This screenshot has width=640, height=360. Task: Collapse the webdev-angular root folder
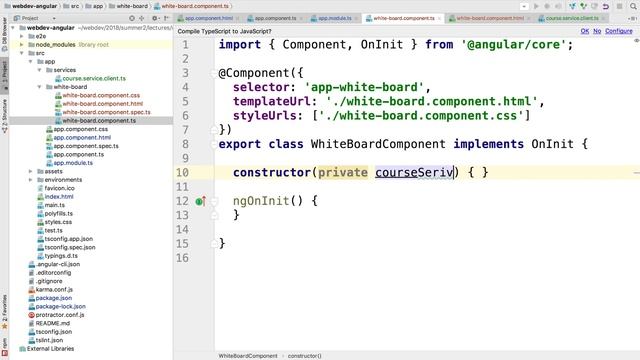[13, 28]
